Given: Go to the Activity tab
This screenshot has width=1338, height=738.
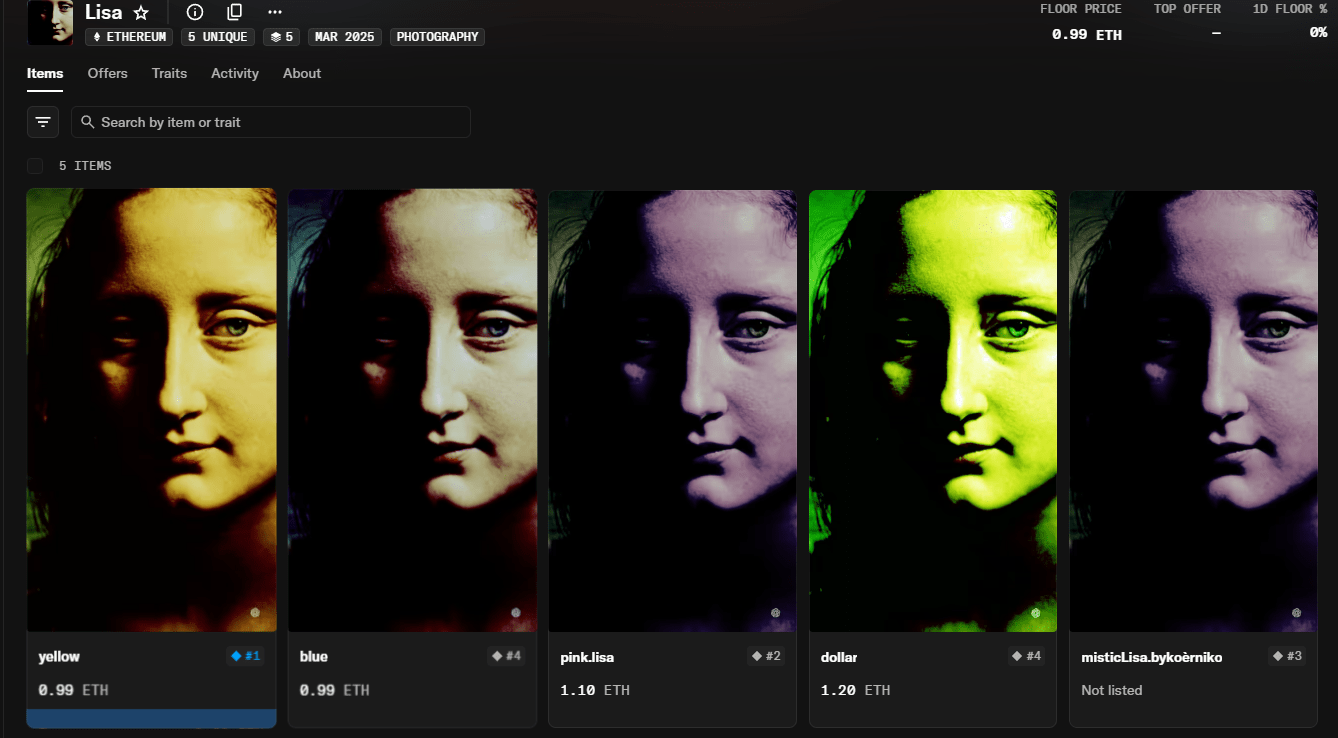Looking at the screenshot, I should point(235,73).
